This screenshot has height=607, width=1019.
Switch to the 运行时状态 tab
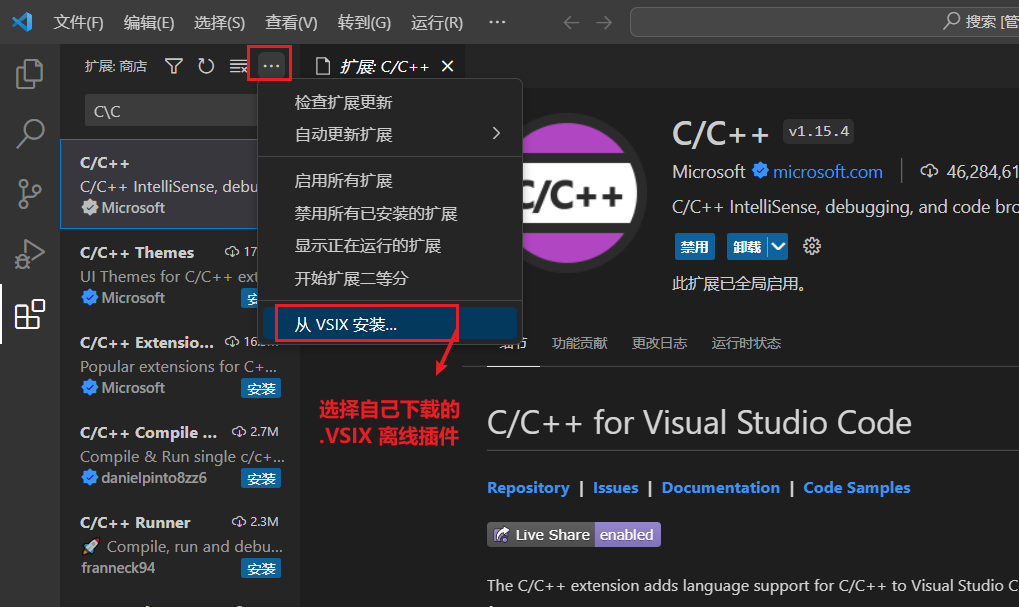pyautogui.click(x=746, y=343)
